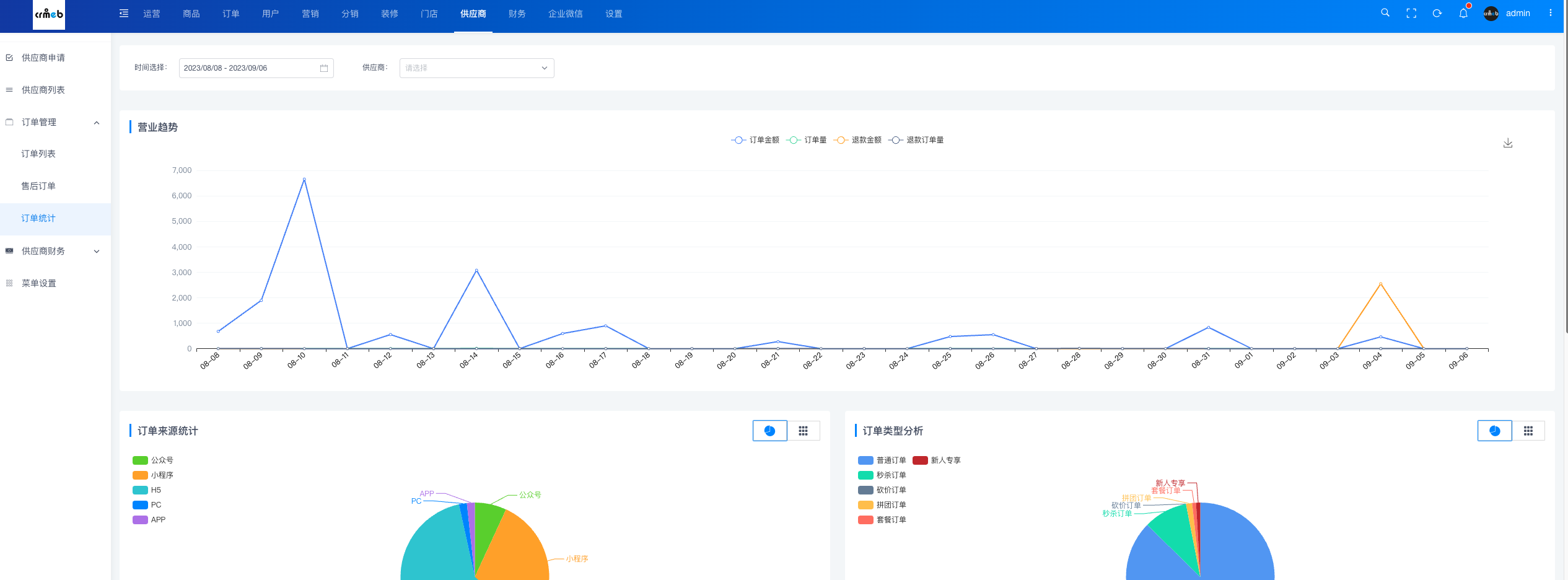Toggle 套餐订单 legend swatch
Viewport: 1568px width, 580px height.
click(865, 520)
